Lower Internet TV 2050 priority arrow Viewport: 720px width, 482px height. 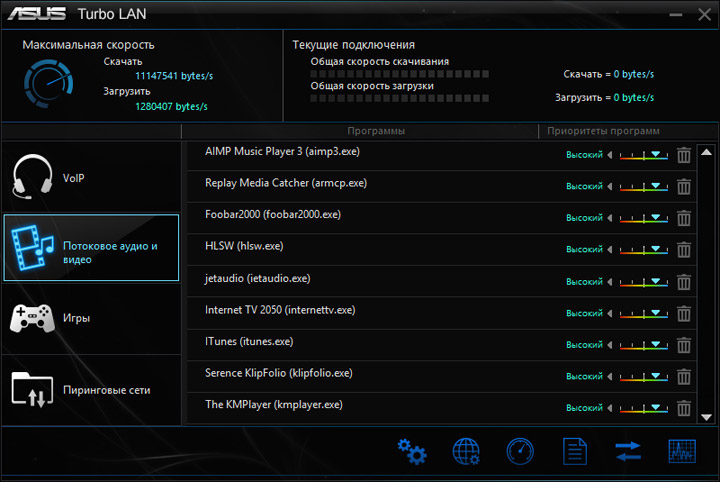click(610, 314)
